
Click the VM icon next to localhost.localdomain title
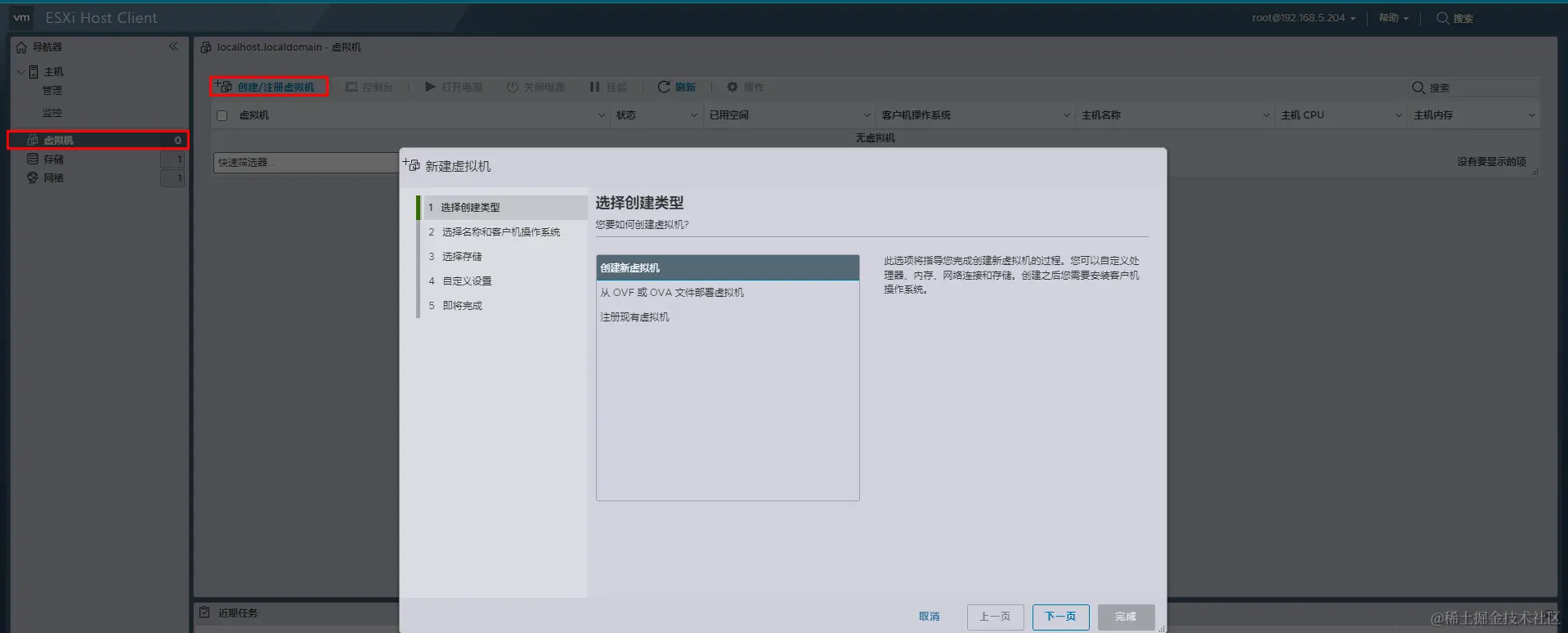[206, 47]
